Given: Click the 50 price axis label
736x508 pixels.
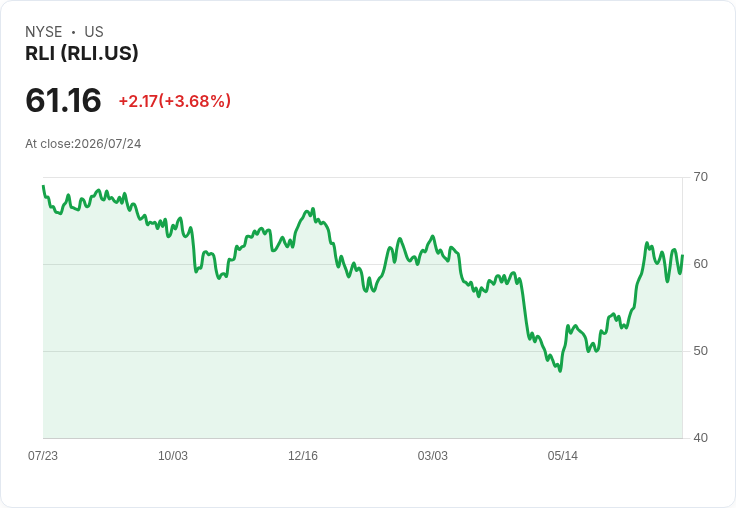Looking at the screenshot, I should click(700, 351).
